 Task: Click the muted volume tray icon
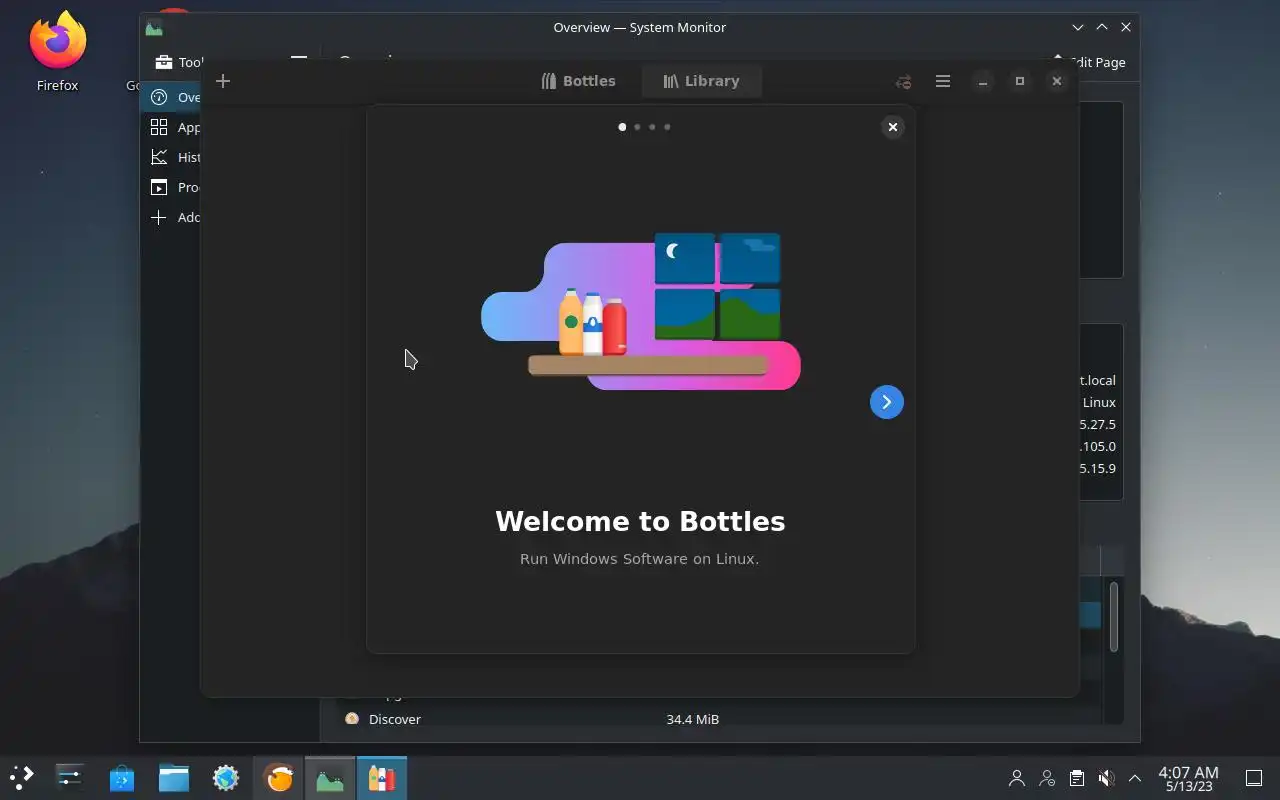tap(1106, 778)
